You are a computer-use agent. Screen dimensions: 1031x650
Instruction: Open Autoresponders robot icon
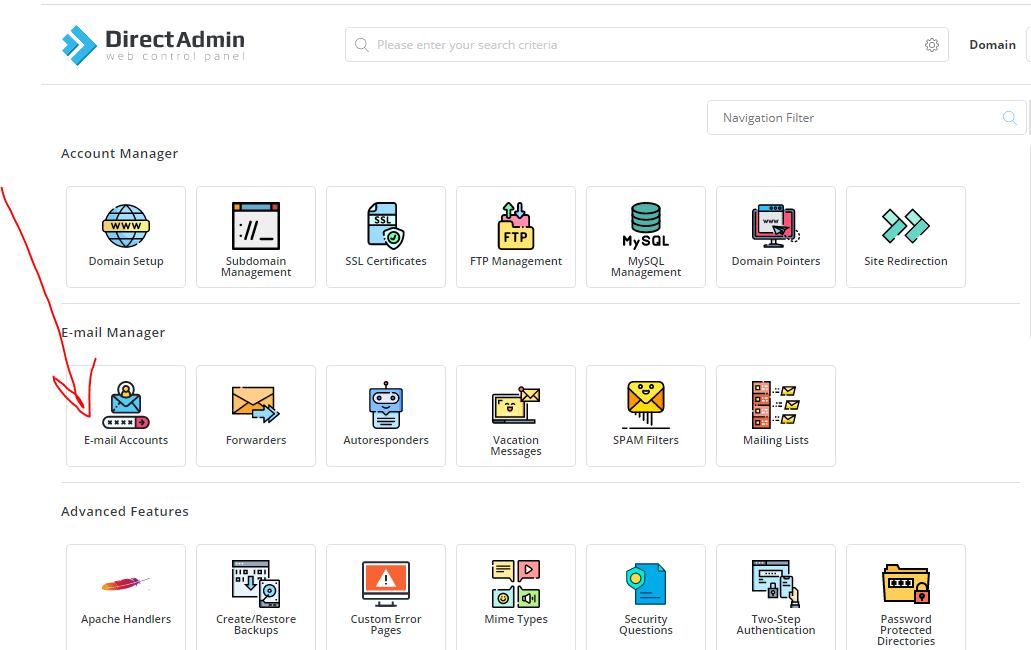(386, 406)
